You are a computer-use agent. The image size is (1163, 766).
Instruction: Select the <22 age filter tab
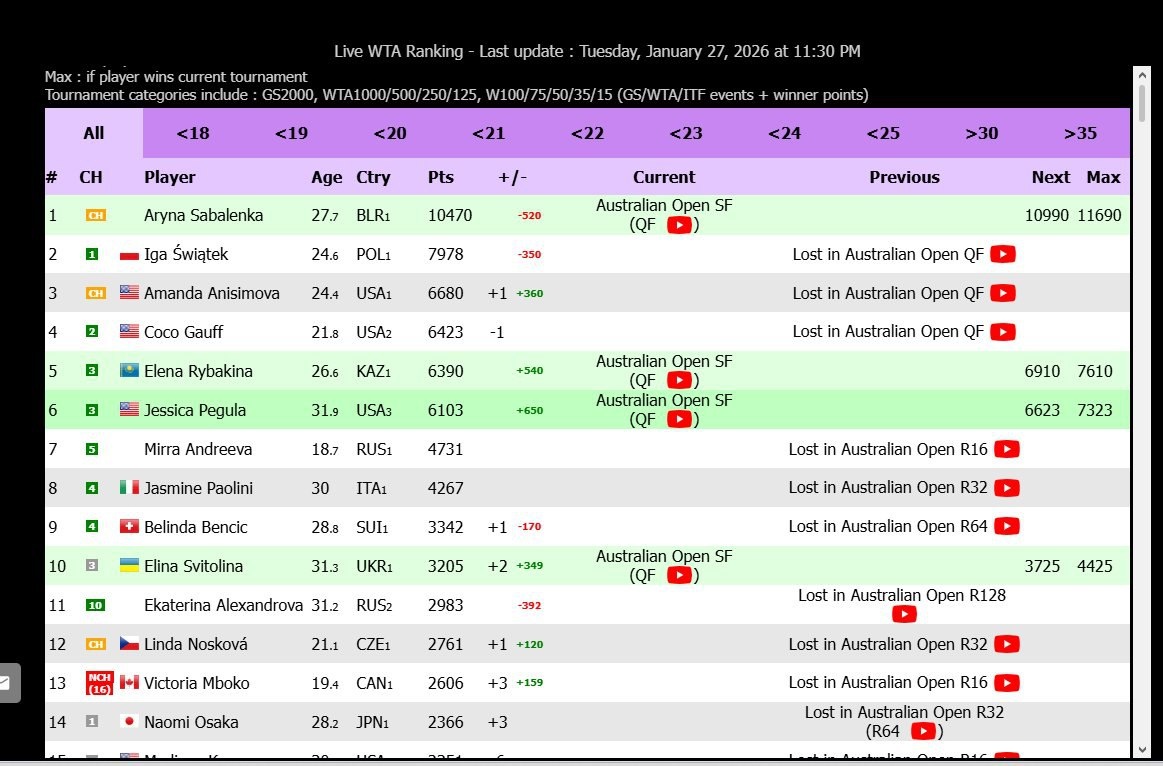coord(587,133)
